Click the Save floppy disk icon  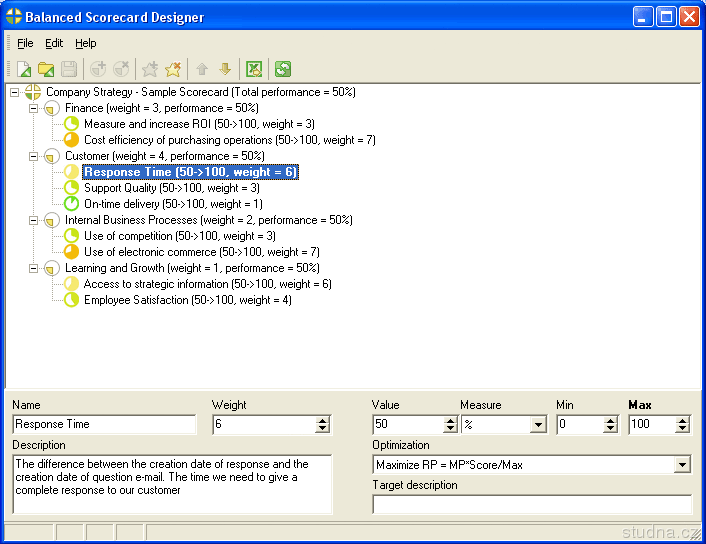(x=69, y=69)
